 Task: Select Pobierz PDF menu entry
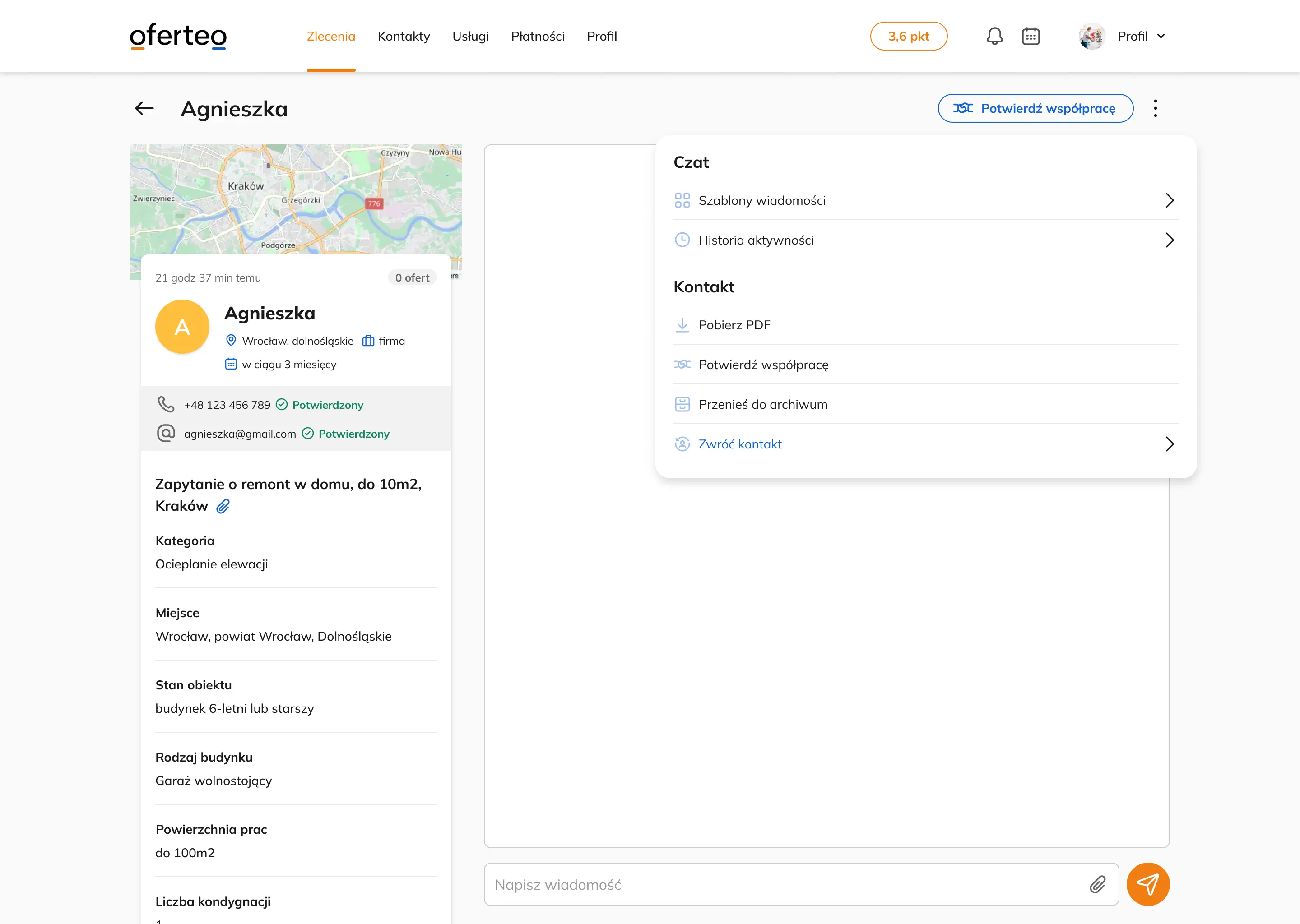tap(734, 325)
